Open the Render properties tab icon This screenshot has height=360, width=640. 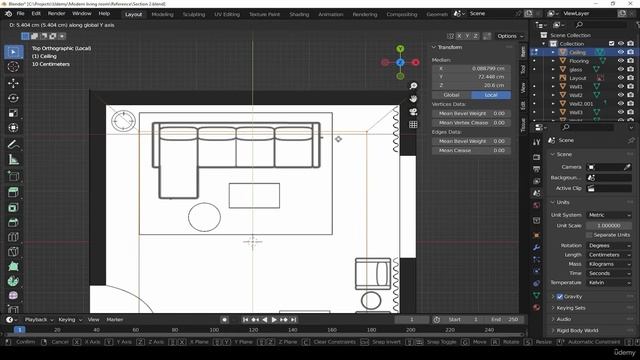[537, 158]
